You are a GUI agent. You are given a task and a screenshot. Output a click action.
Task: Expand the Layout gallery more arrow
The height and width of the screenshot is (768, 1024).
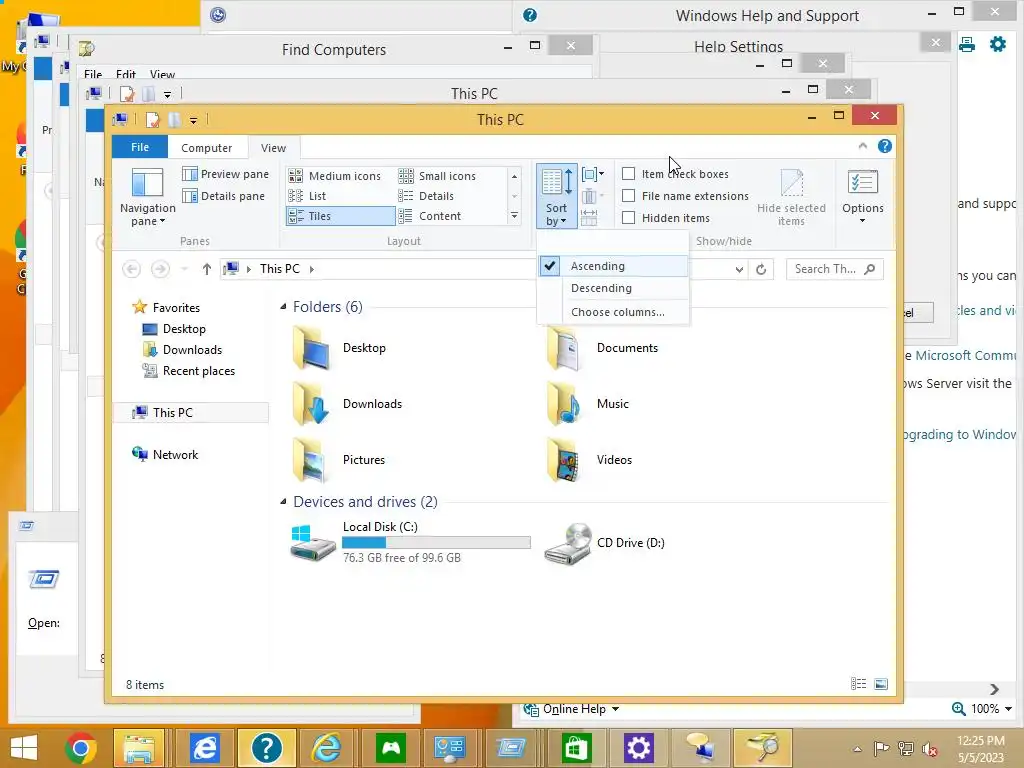(515, 216)
